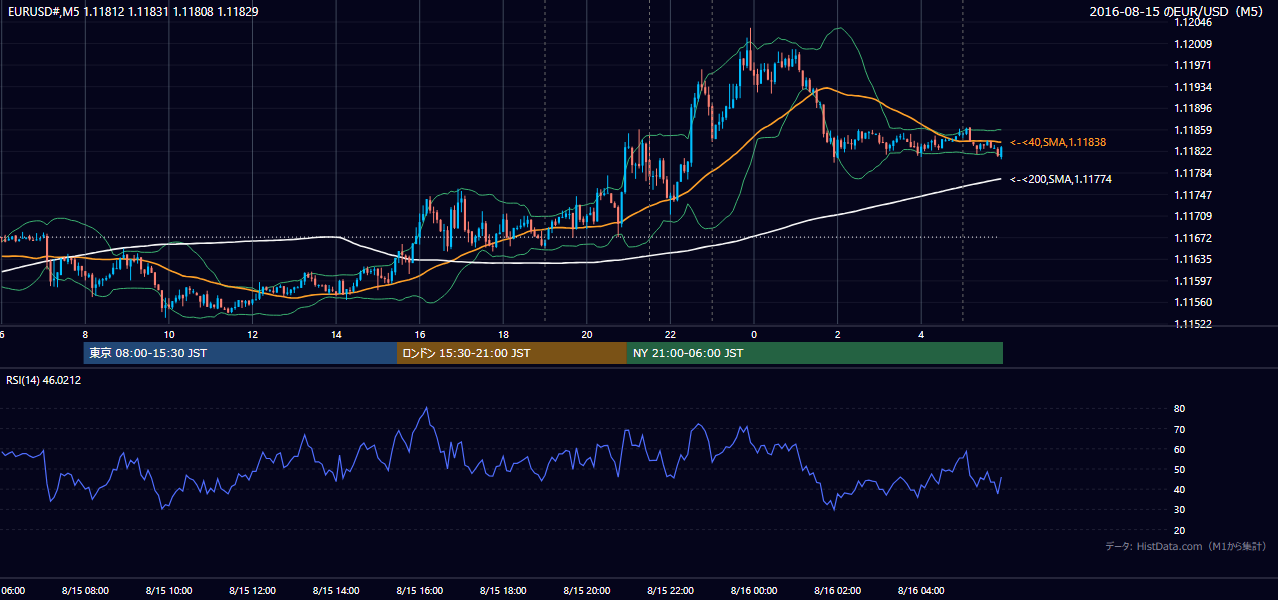The width and height of the screenshot is (1278, 600).
Task: Click hour label 18 under the price chart
Action: [503, 334]
